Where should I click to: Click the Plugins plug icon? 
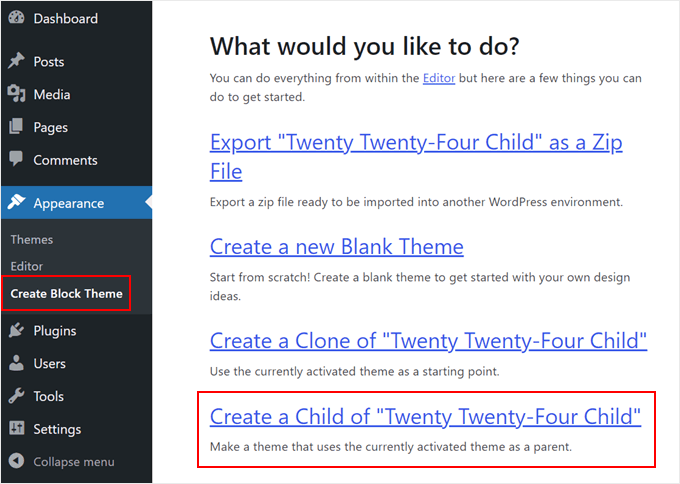[x=16, y=331]
